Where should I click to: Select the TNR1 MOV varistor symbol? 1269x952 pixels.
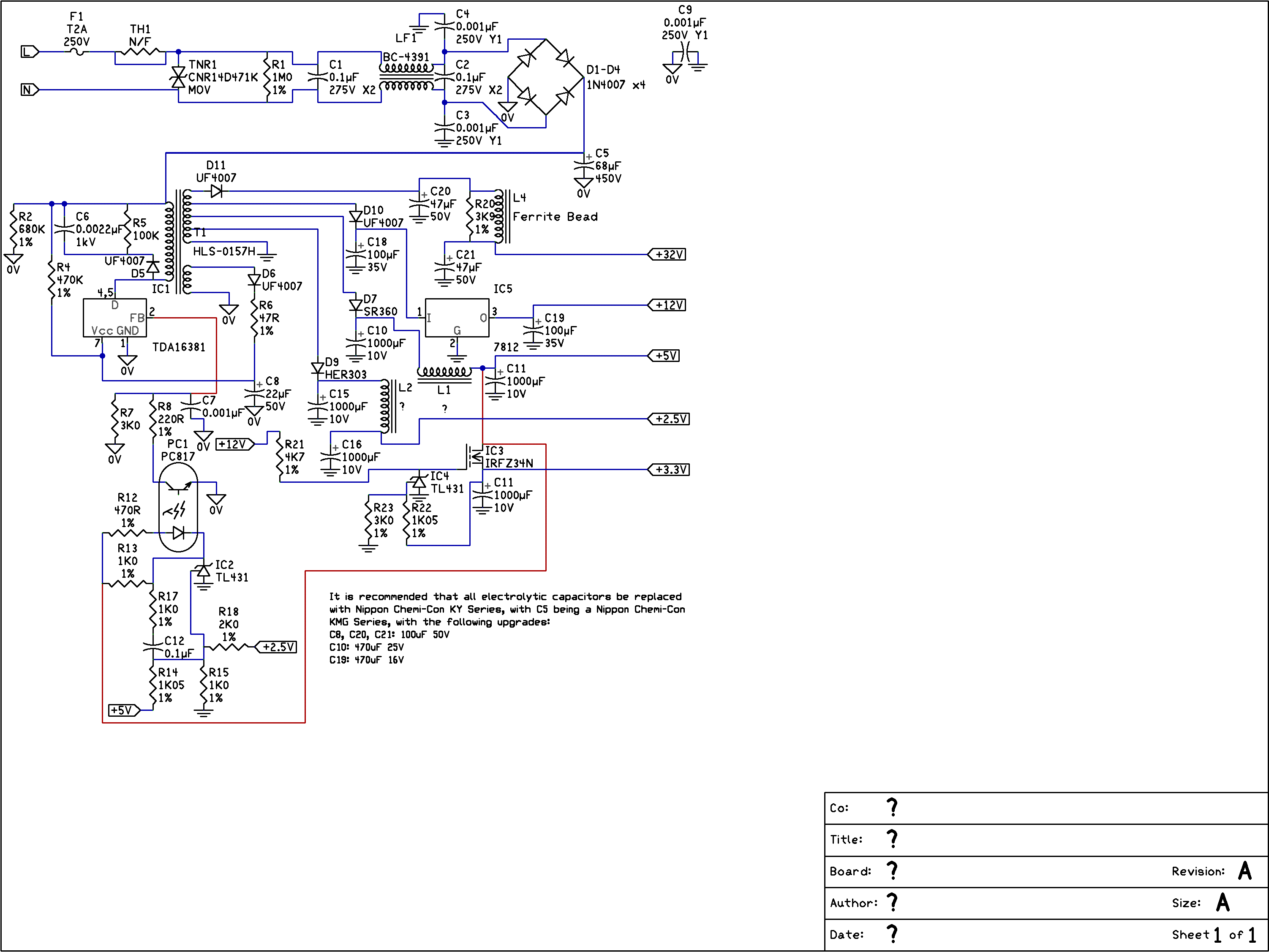click(178, 77)
